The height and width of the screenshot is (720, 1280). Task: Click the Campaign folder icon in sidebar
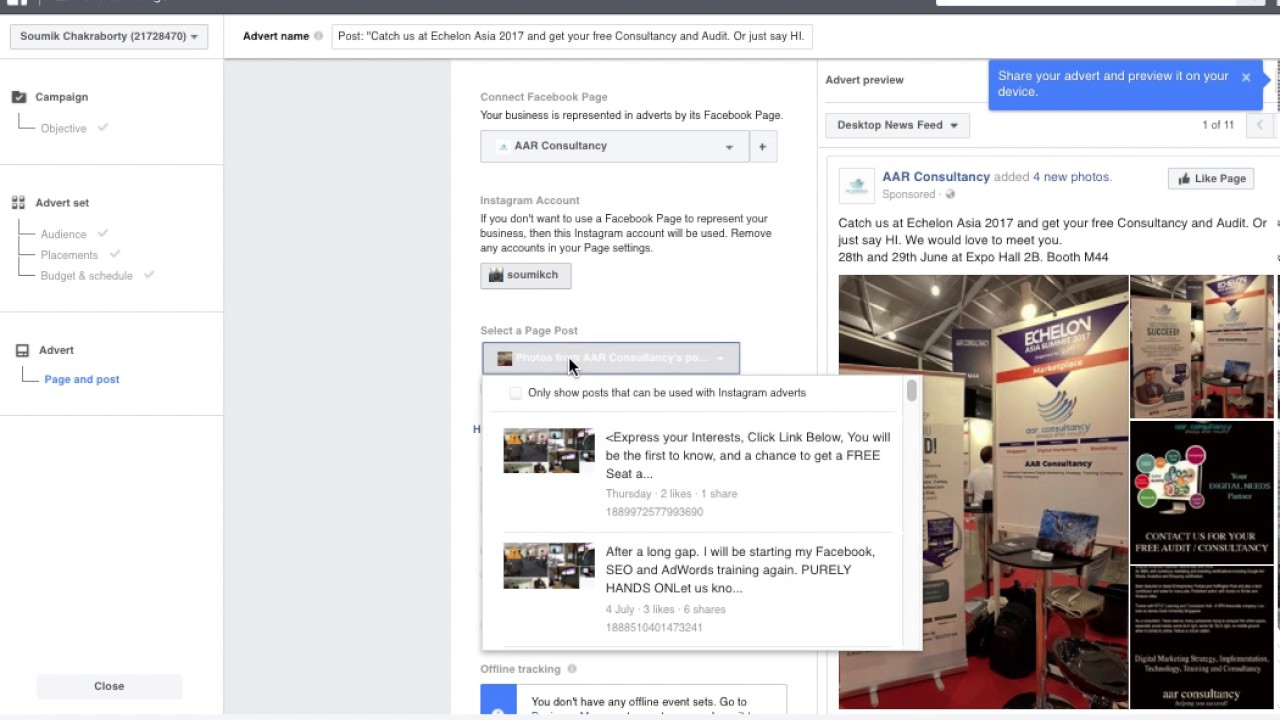[19, 97]
